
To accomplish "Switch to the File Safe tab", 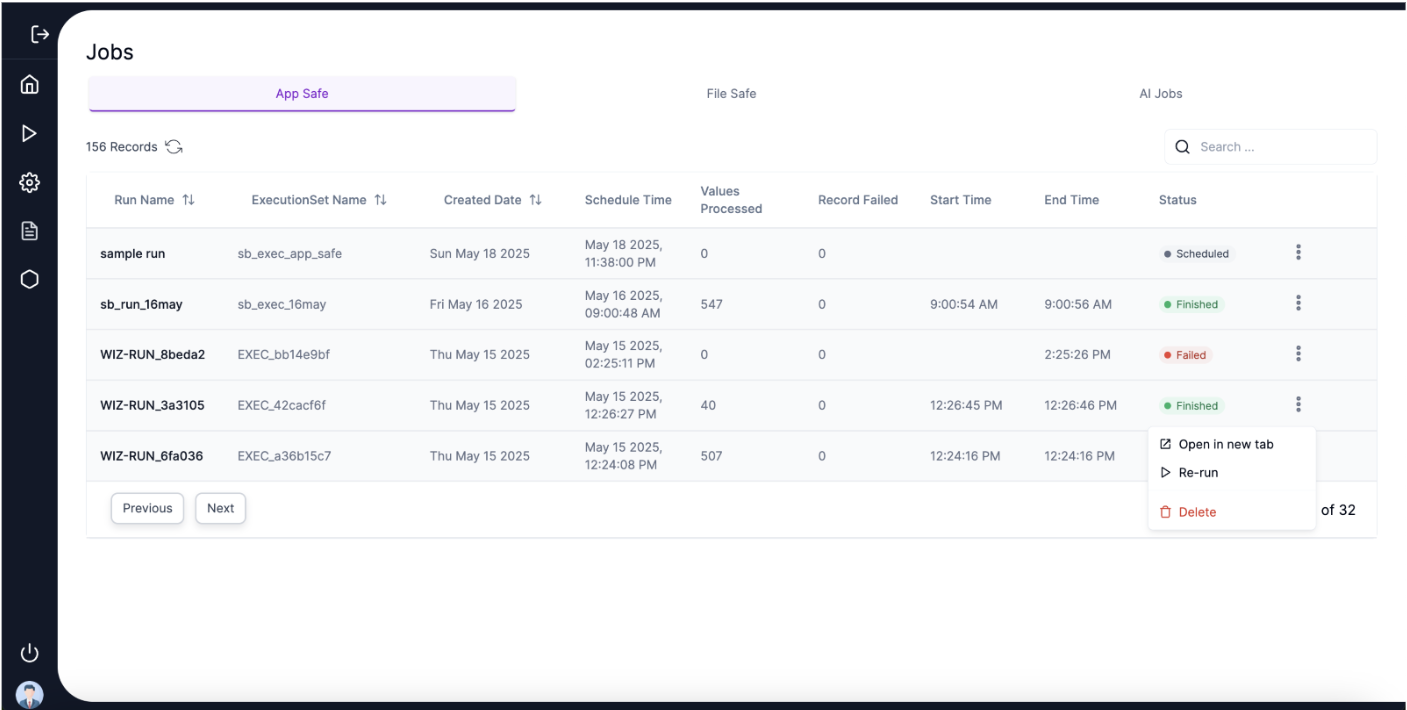I will [x=731, y=94].
